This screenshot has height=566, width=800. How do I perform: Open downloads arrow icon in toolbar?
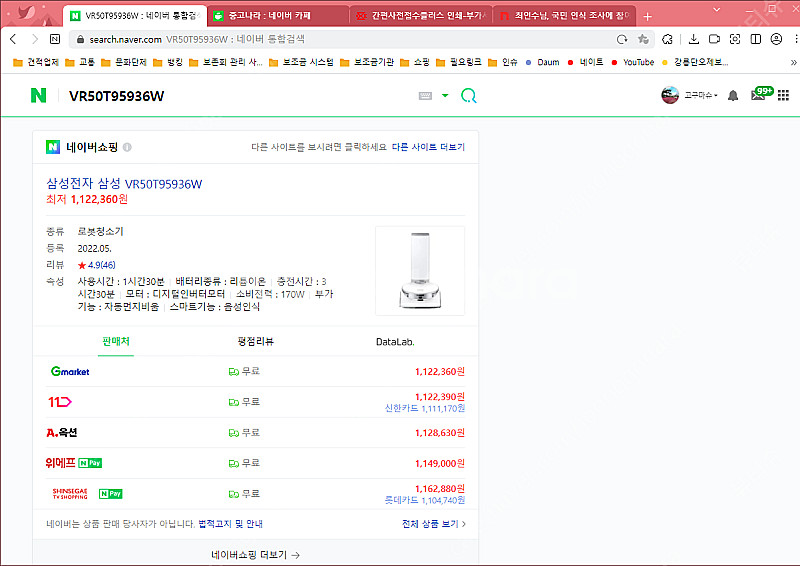(x=693, y=39)
